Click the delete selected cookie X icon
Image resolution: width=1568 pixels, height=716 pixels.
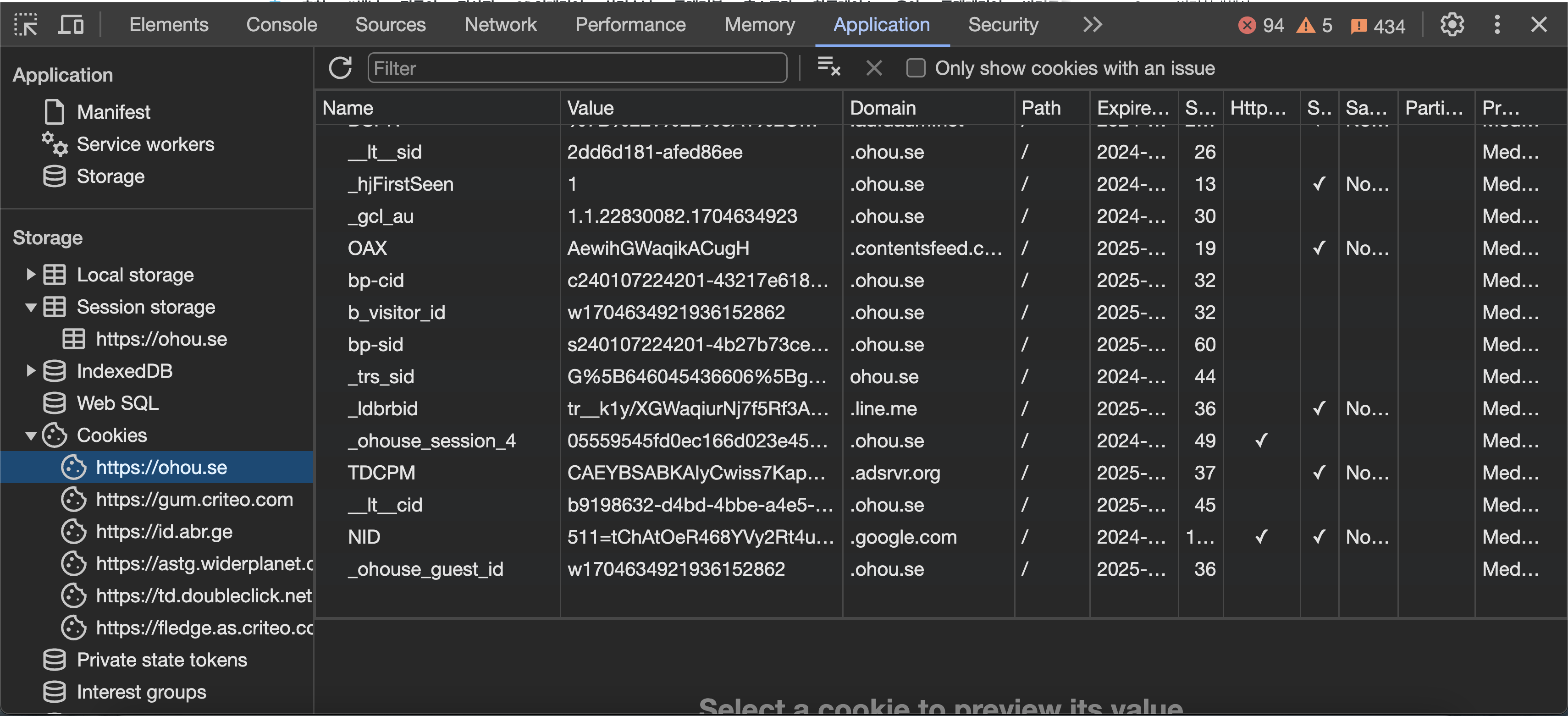(873, 68)
